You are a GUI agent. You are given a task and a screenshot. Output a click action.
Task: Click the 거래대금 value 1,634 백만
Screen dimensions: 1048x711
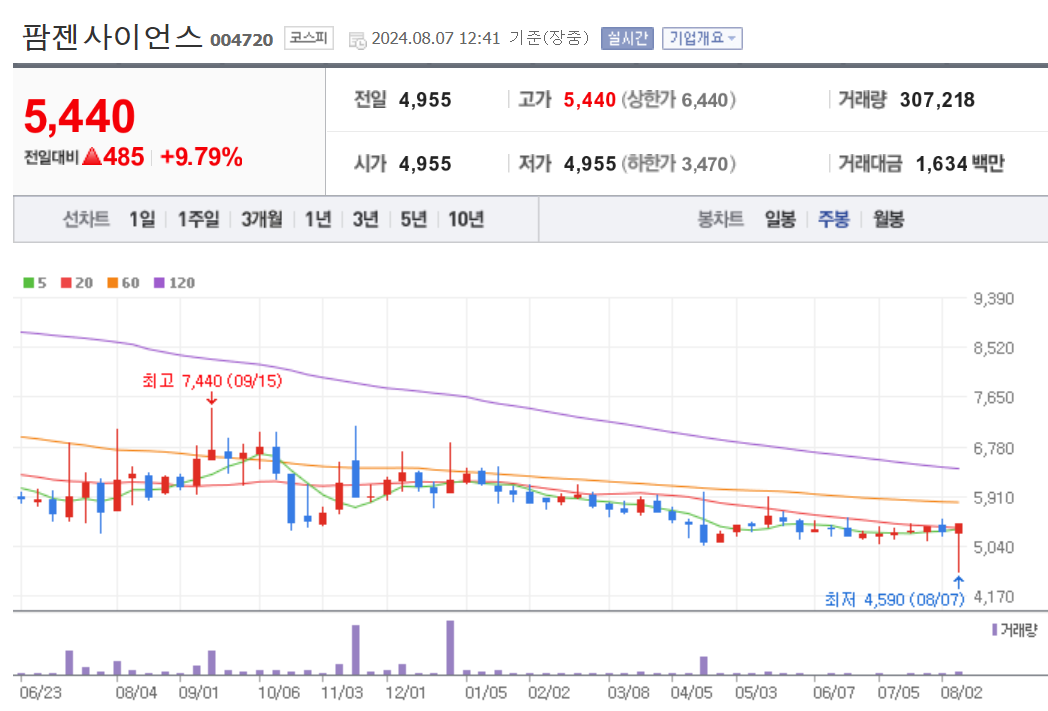(x=960, y=164)
